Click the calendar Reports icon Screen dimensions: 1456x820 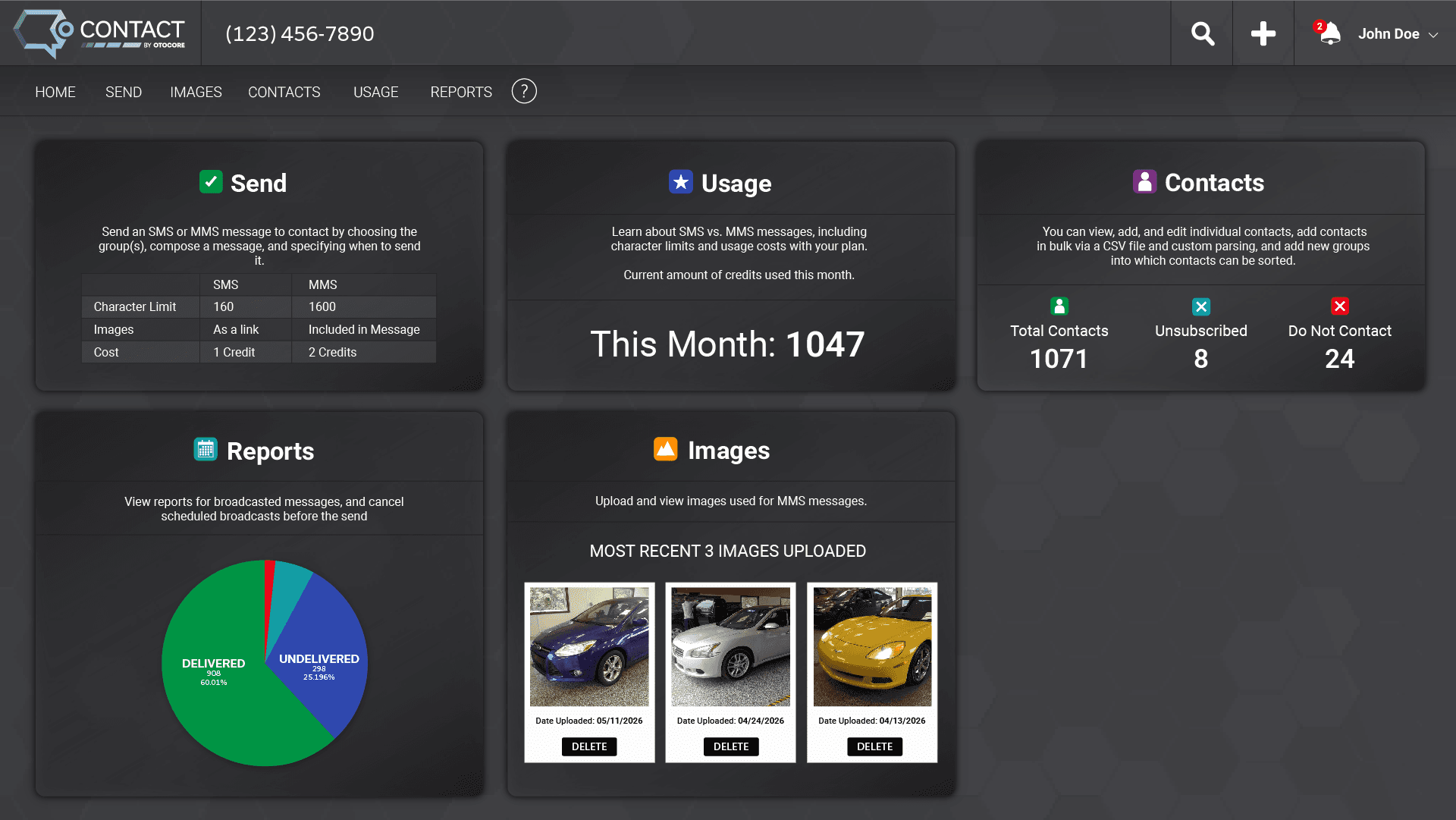[x=206, y=450]
